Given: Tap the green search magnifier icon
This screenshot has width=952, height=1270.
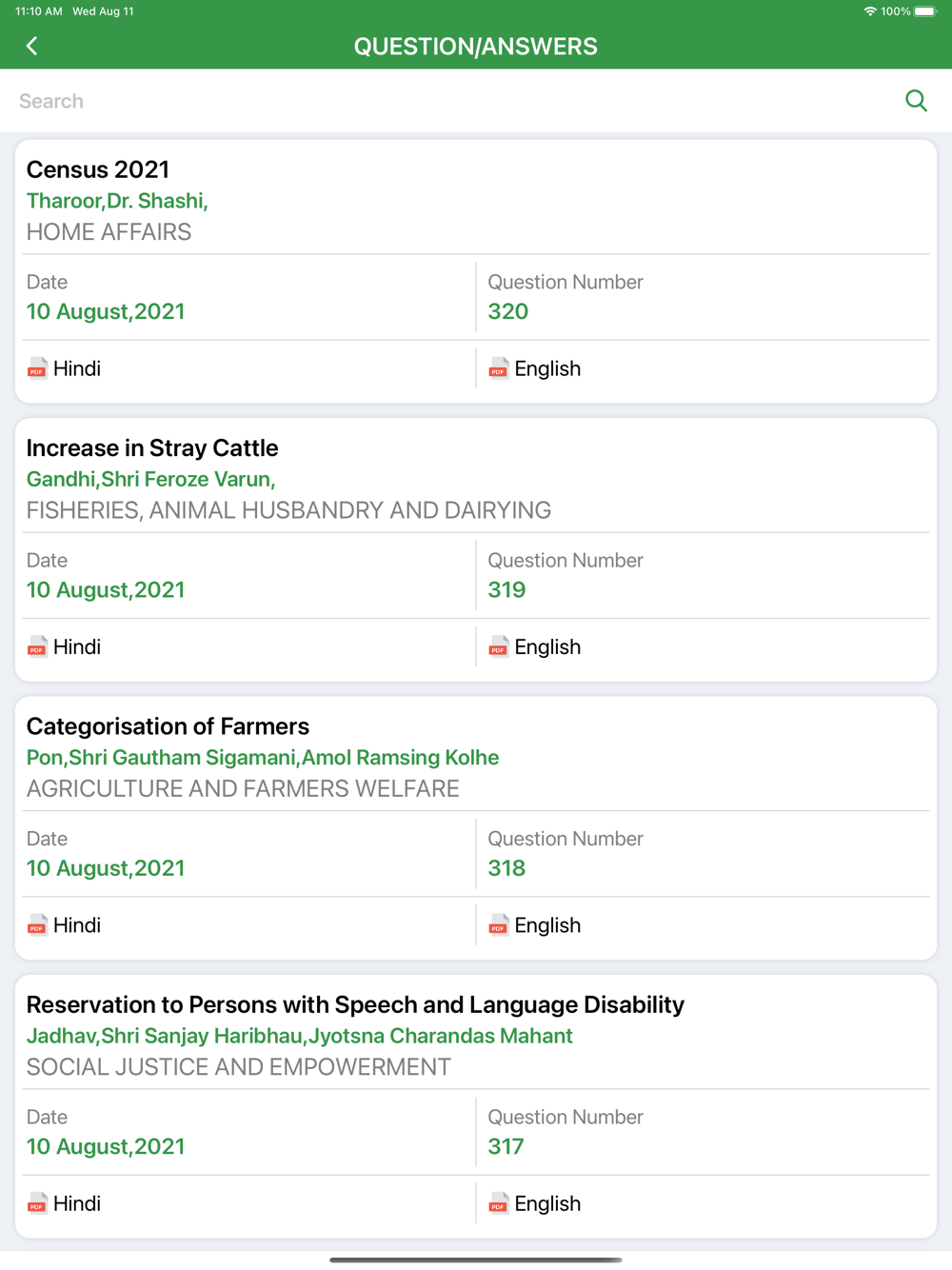Looking at the screenshot, I should pos(916,101).
